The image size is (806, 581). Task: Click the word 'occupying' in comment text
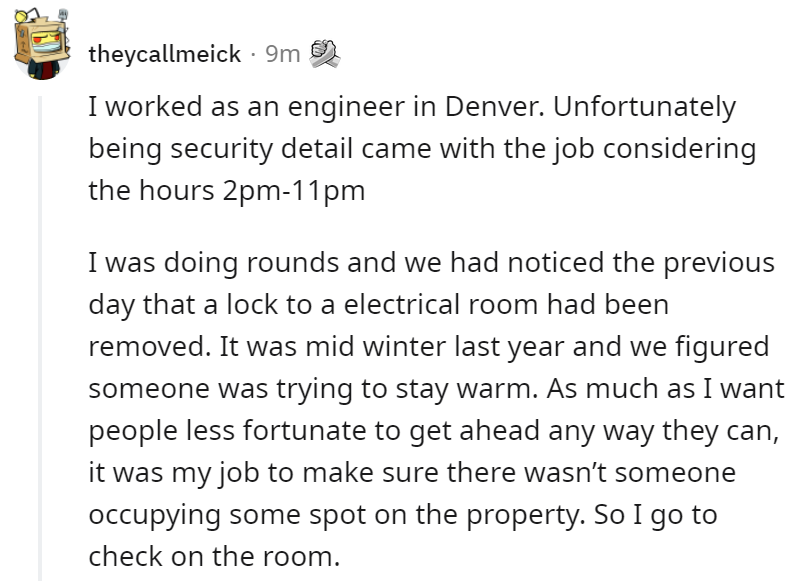pyautogui.click(x=155, y=515)
